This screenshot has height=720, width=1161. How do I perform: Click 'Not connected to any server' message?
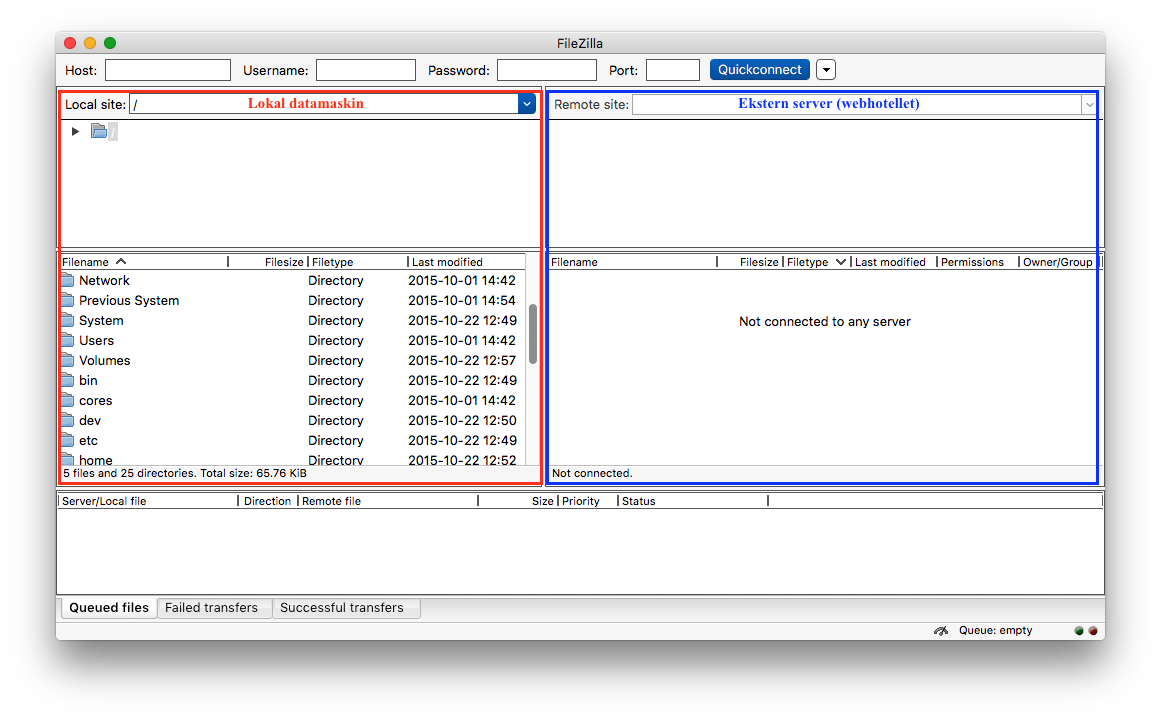point(825,321)
